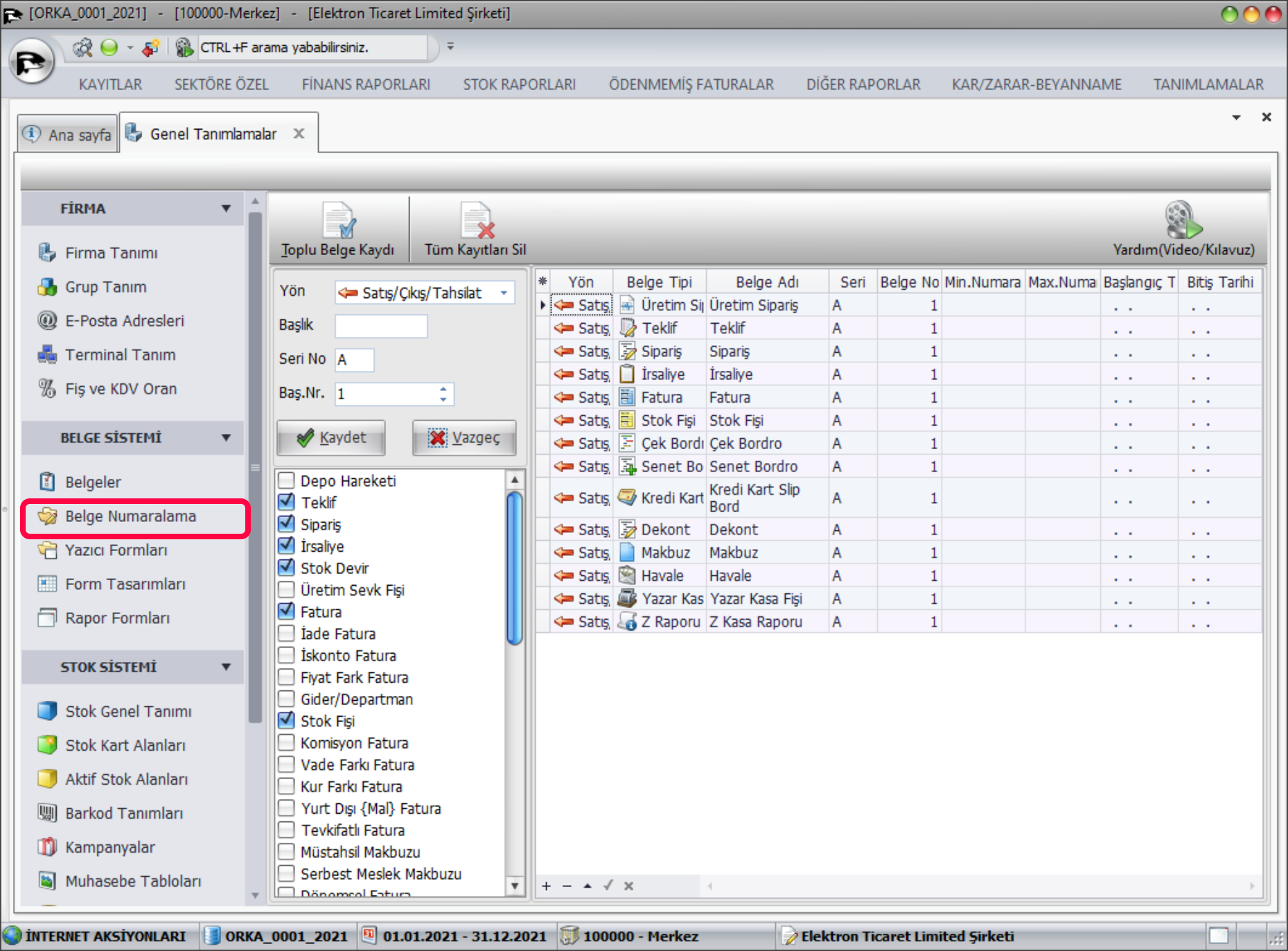1288x951 pixels.
Task: Open E-Posta Adresleri sidebar item
Action: (112, 321)
